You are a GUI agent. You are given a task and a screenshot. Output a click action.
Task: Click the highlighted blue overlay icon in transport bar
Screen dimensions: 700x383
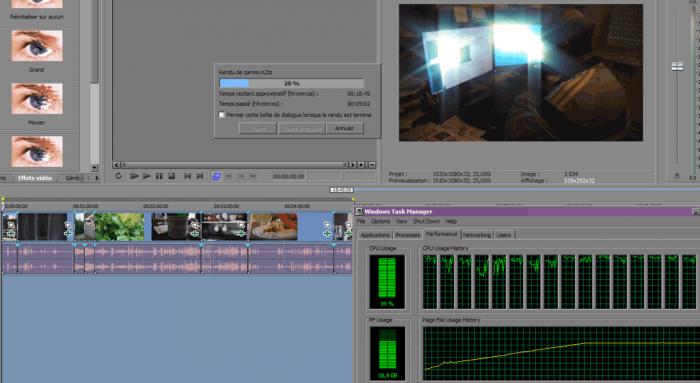point(216,176)
